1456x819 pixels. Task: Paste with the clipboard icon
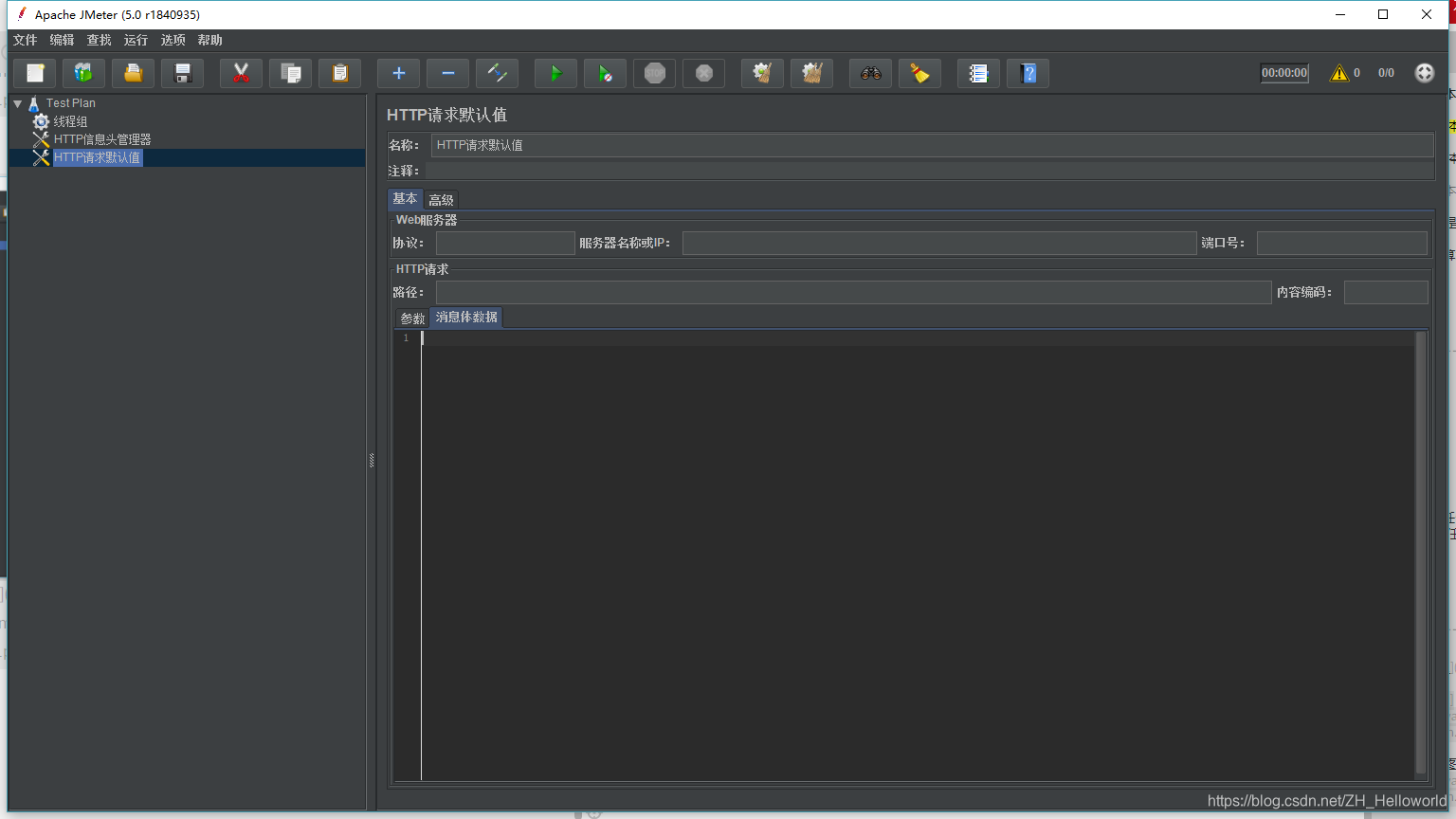340,73
